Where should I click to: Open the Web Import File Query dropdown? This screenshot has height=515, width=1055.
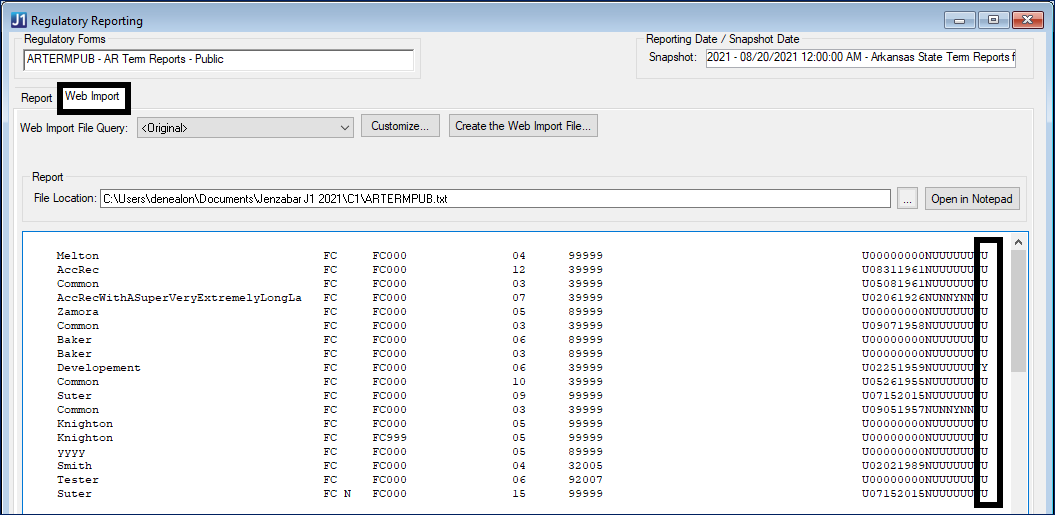(247, 127)
